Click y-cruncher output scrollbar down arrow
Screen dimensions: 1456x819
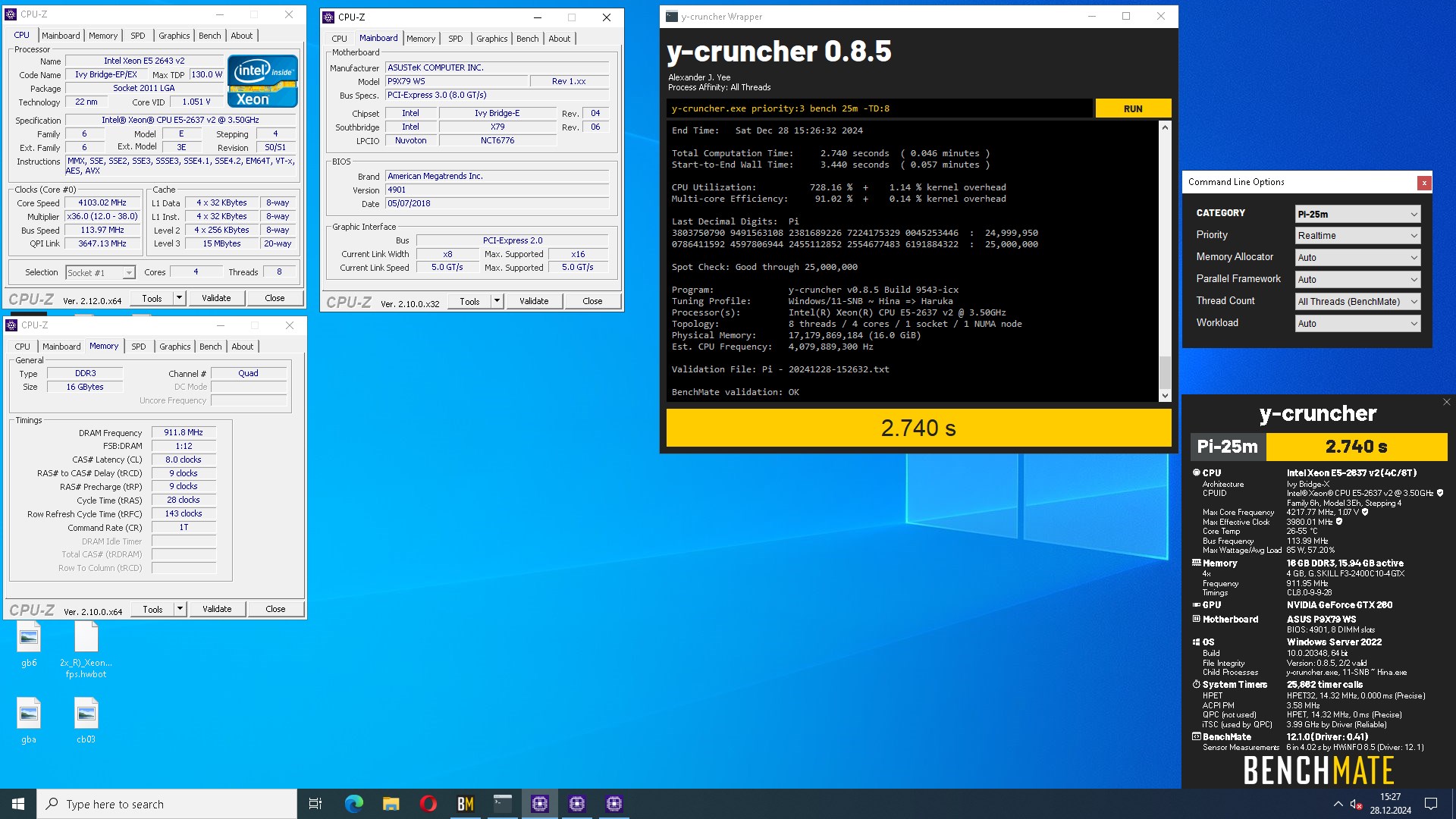(x=1165, y=395)
